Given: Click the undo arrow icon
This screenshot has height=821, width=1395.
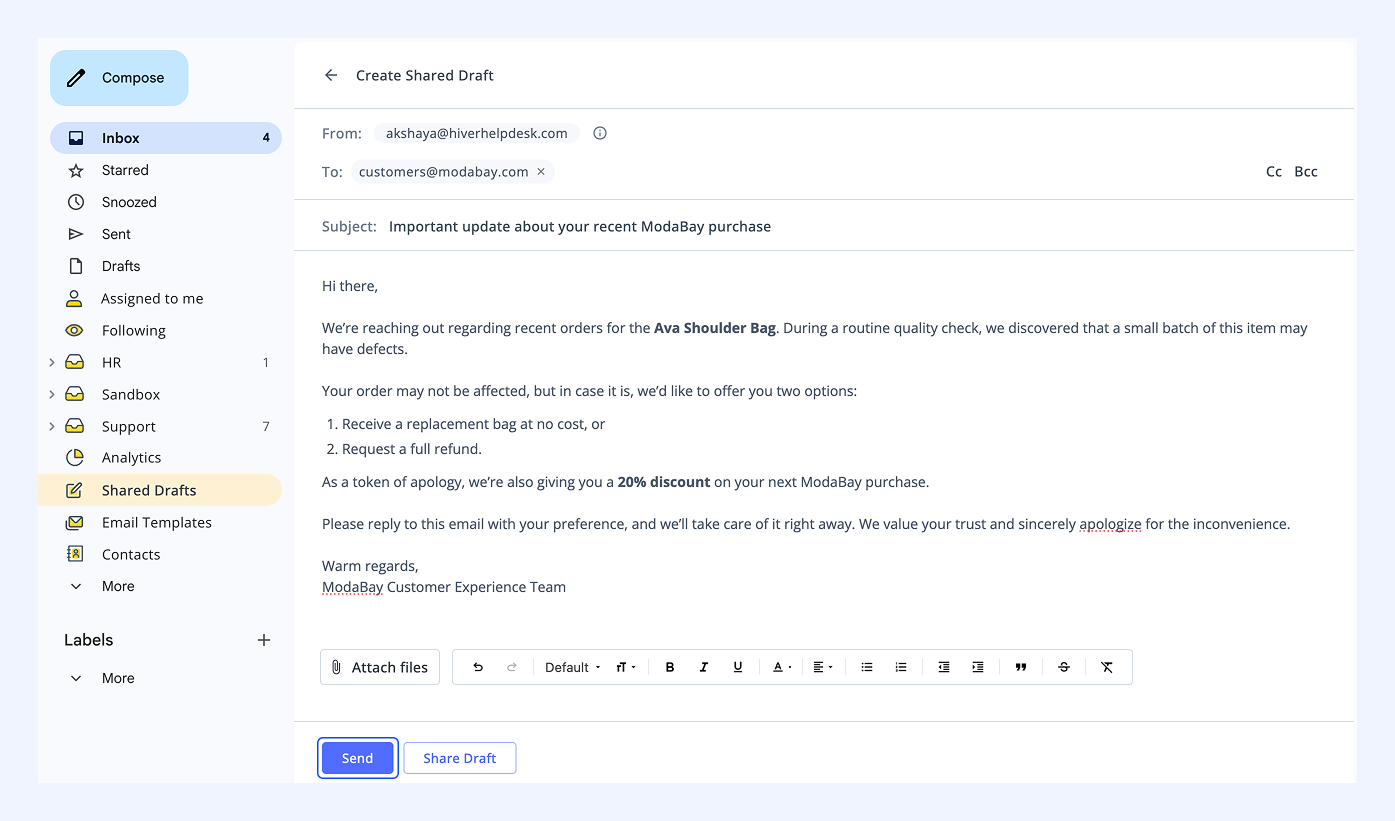Looking at the screenshot, I should [x=478, y=667].
